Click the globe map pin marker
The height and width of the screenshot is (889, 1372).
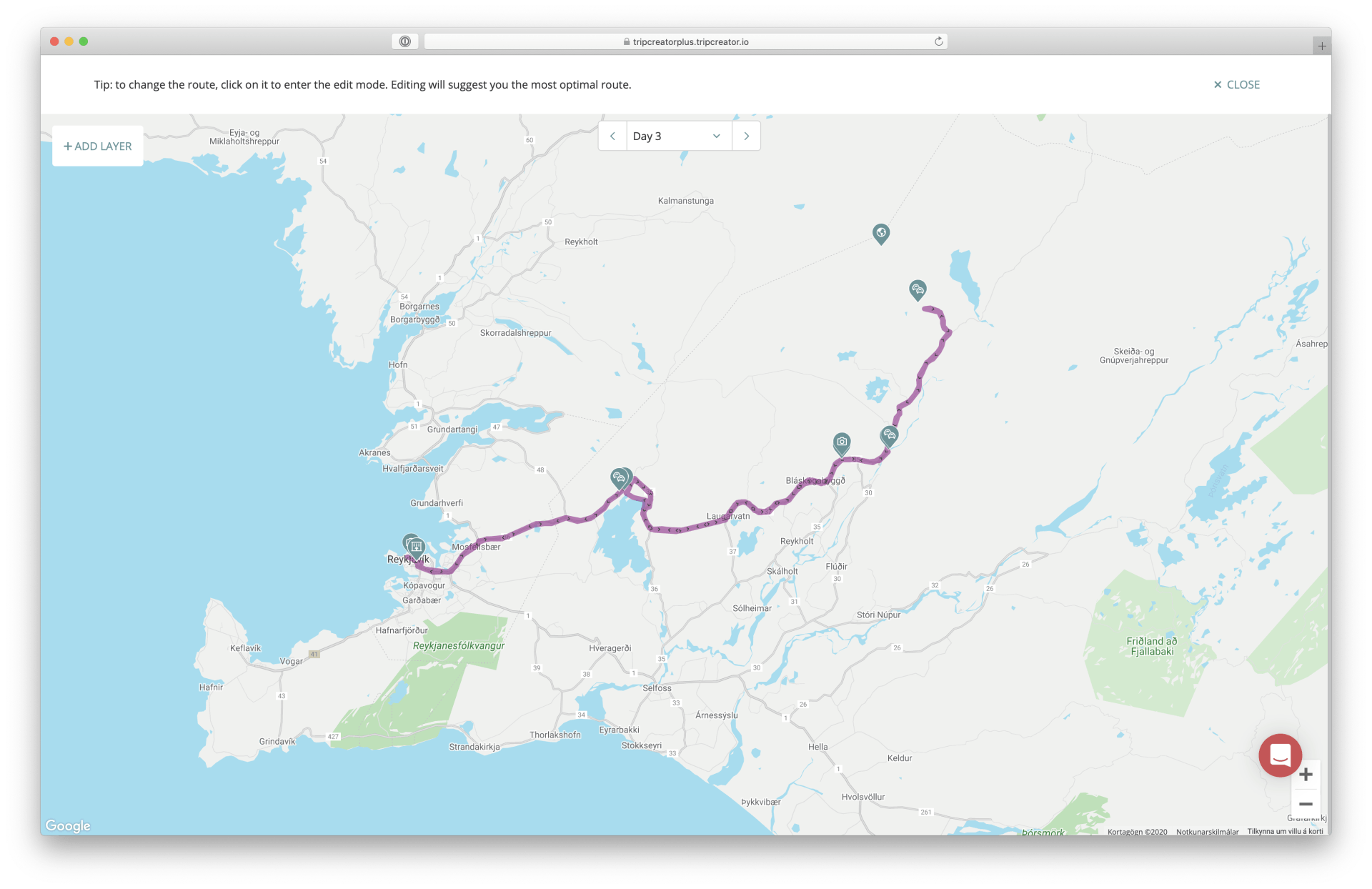coord(881,233)
